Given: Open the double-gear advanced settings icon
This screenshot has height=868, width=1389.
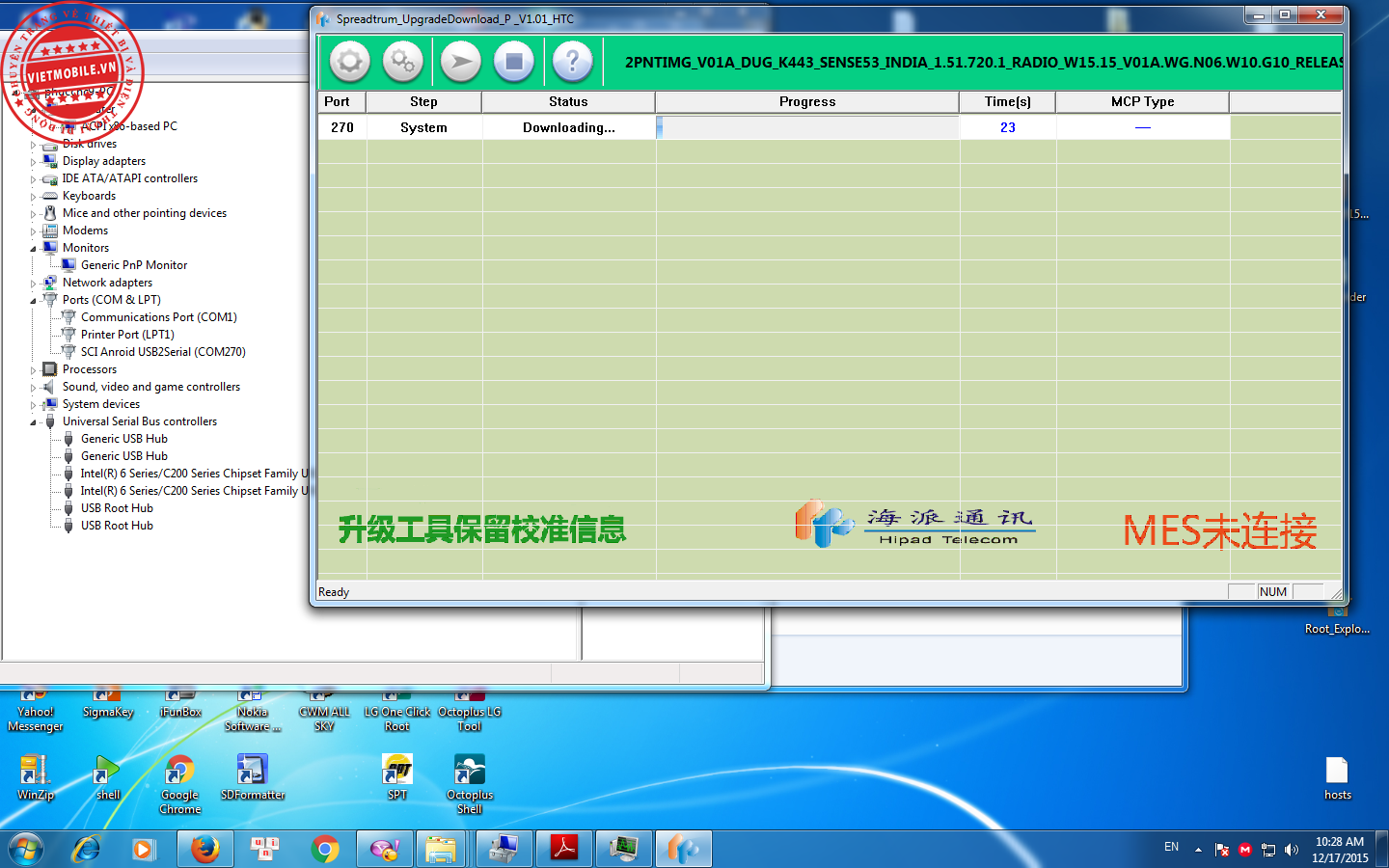Looking at the screenshot, I should click(403, 63).
